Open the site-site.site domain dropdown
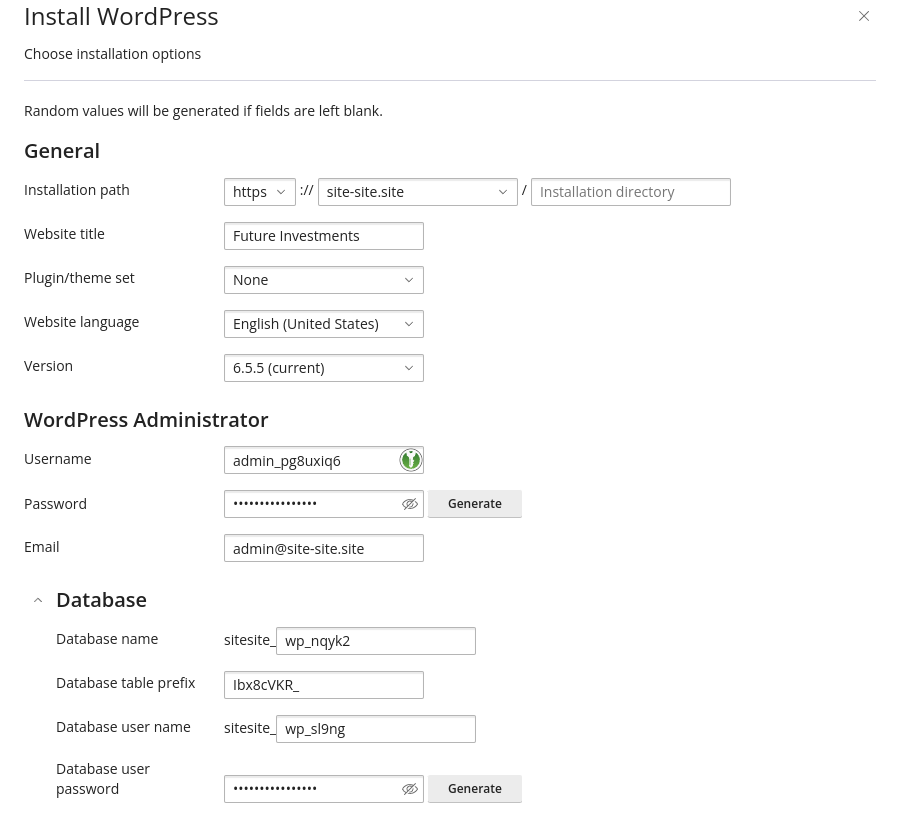The height and width of the screenshot is (831, 898). tap(418, 192)
